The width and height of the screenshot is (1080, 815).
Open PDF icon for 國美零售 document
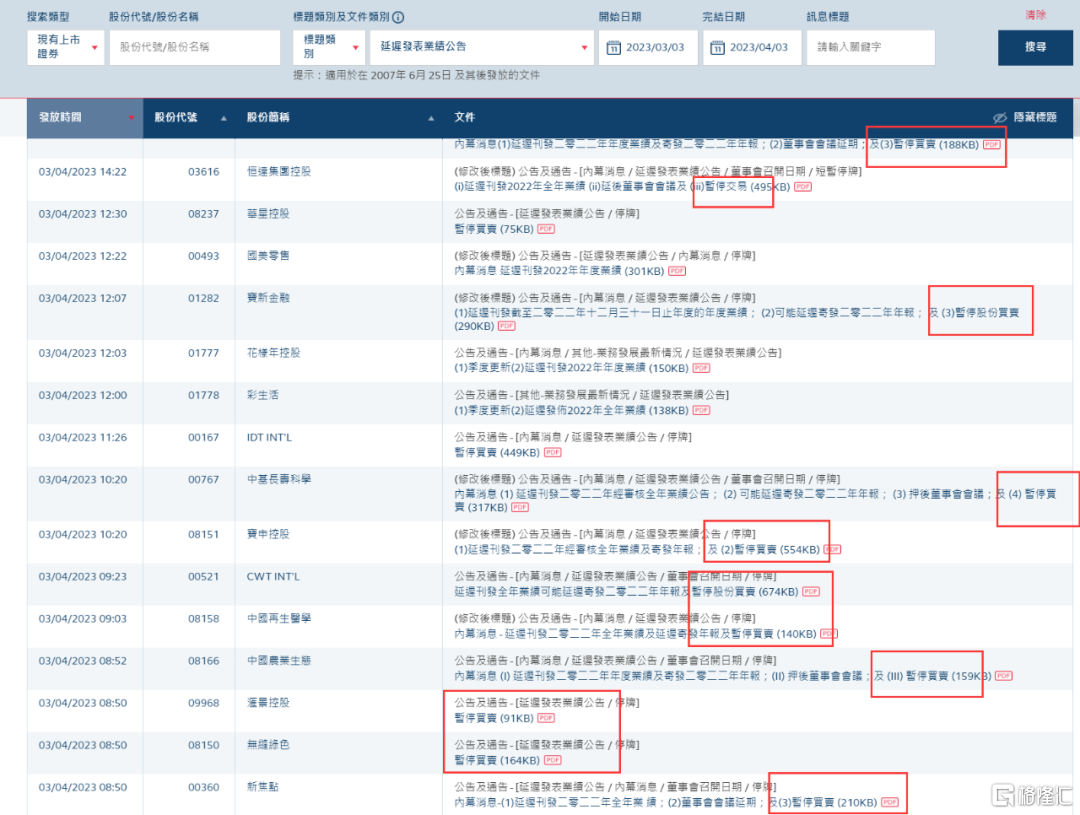[x=677, y=271]
